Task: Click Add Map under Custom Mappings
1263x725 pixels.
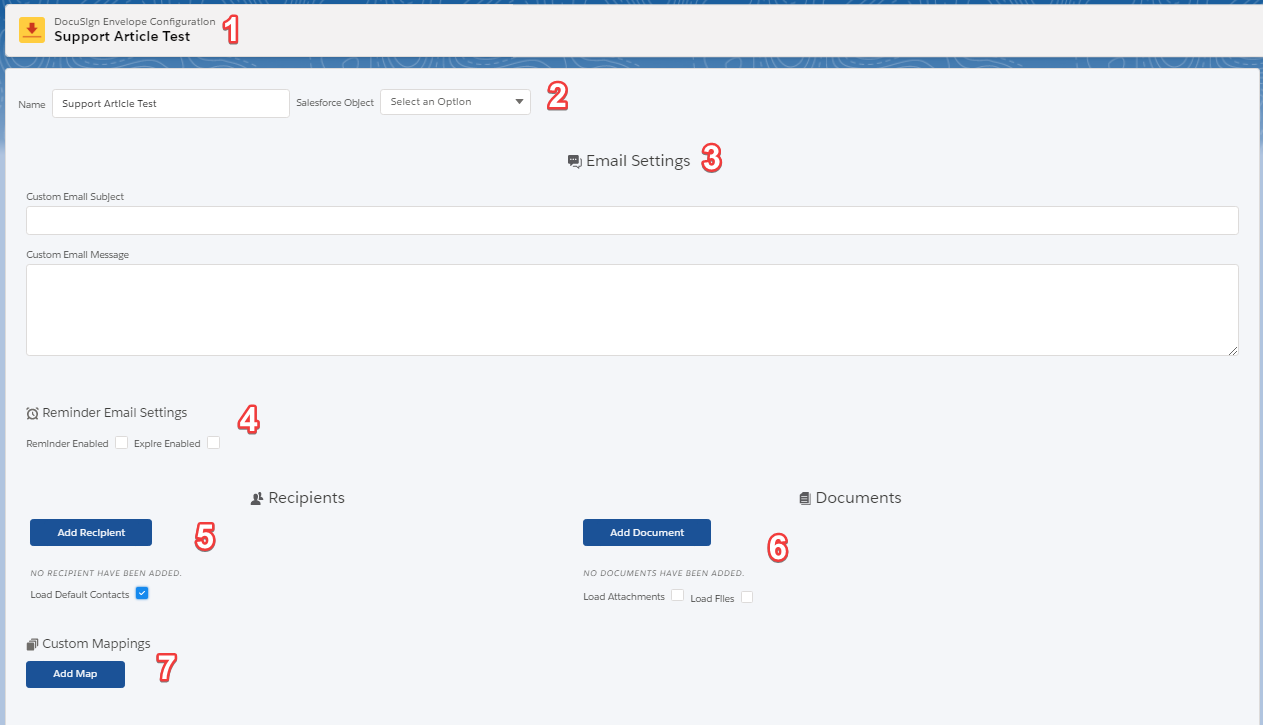Action: click(75, 674)
